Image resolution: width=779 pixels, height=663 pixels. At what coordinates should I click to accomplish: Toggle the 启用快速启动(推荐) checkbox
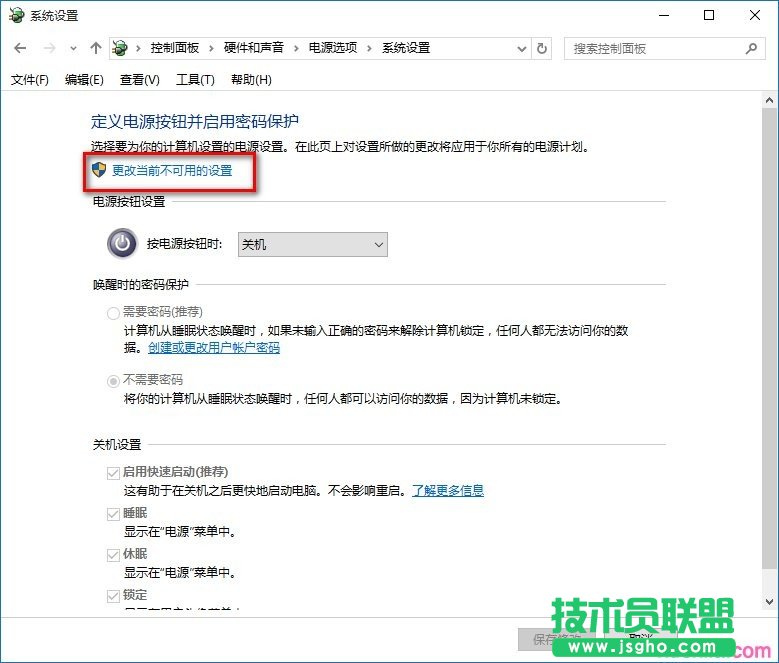tap(113, 472)
